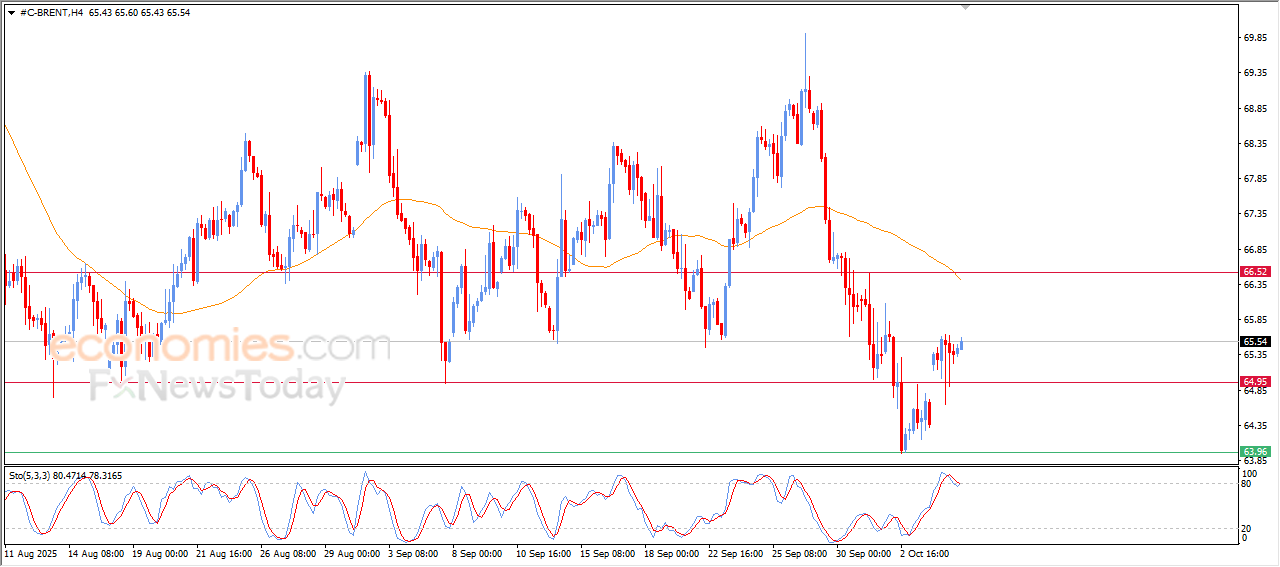Viewport: 1280px width, 567px height.
Task: Click the stochastic 80 level scale label
Action: (x=1247, y=484)
